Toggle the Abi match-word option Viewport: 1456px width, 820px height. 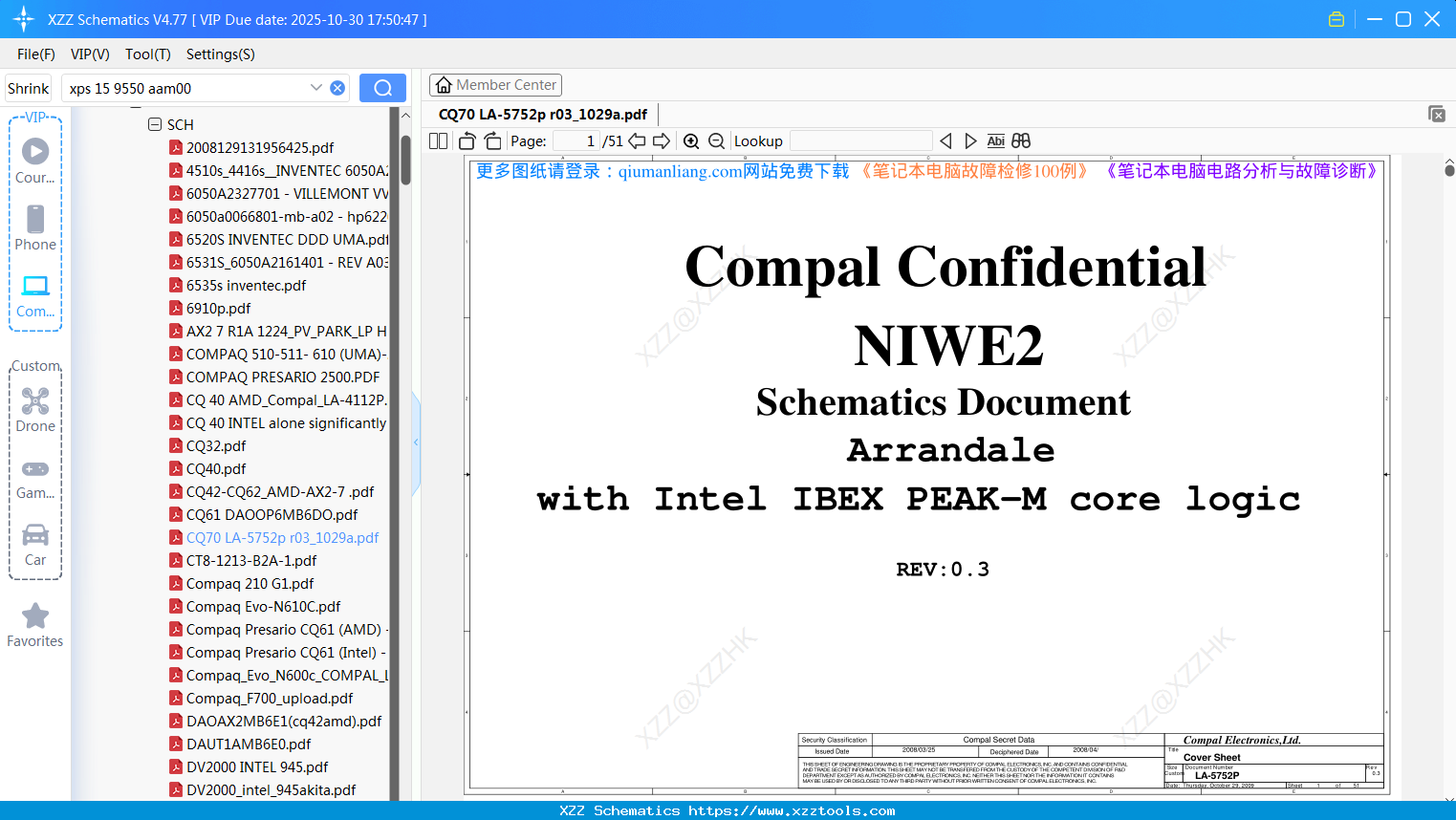click(995, 140)
